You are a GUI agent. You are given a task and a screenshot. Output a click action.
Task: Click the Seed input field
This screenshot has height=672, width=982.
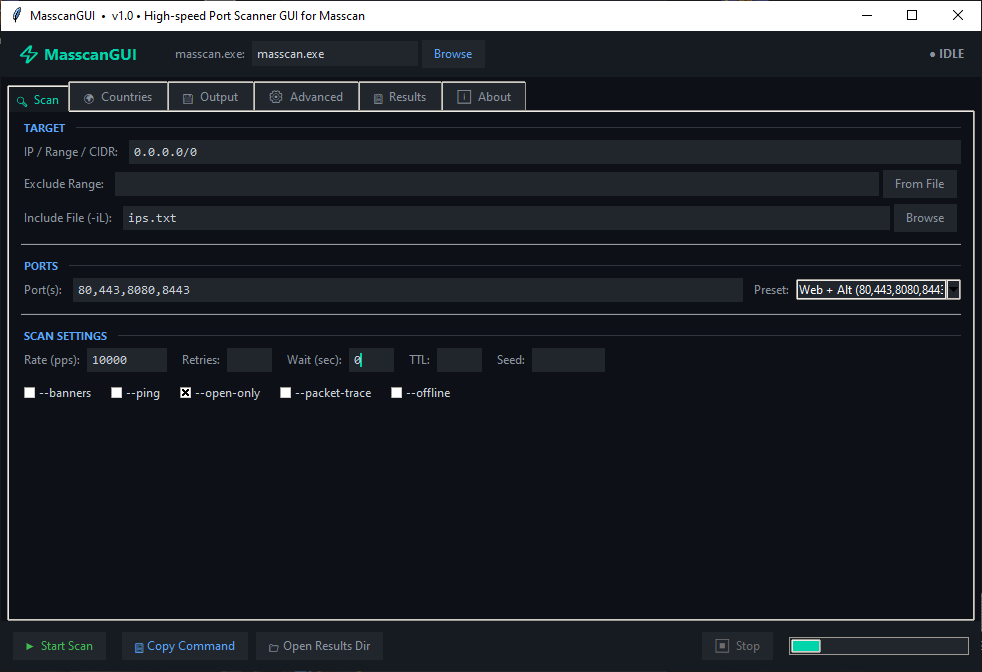pyautogui.click(x=568, y=360)
